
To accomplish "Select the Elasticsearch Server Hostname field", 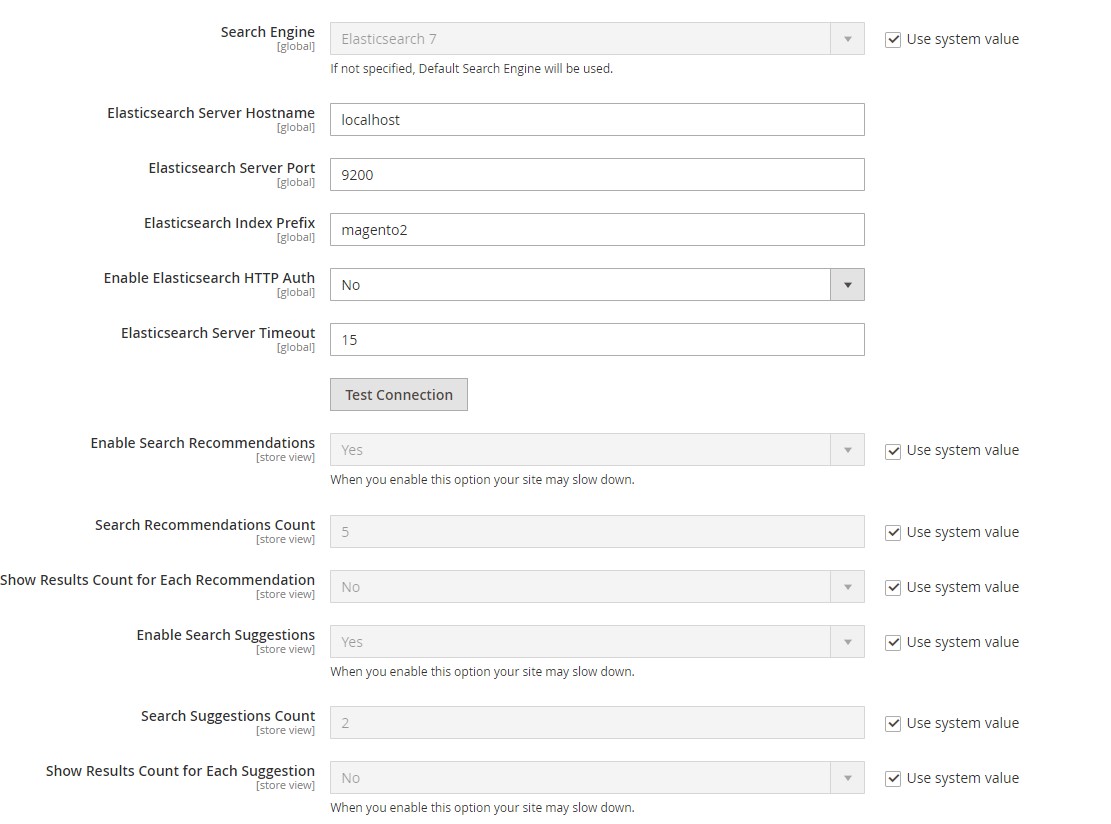I will [x=597, y=119].
